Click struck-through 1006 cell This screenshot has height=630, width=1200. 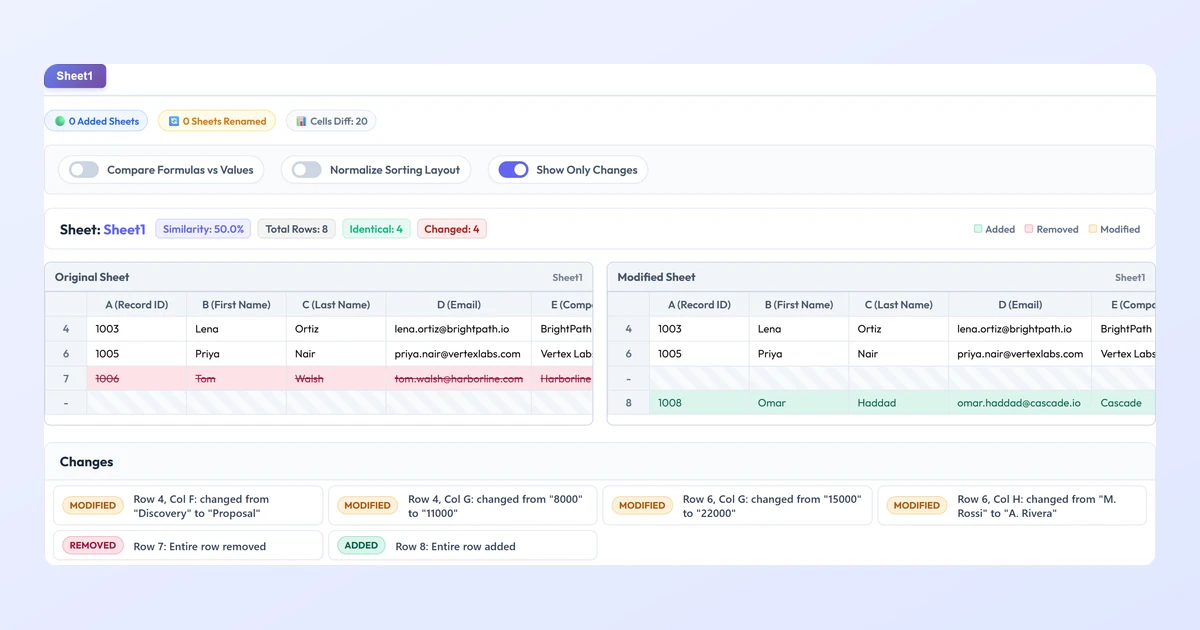tap(137, 379)
